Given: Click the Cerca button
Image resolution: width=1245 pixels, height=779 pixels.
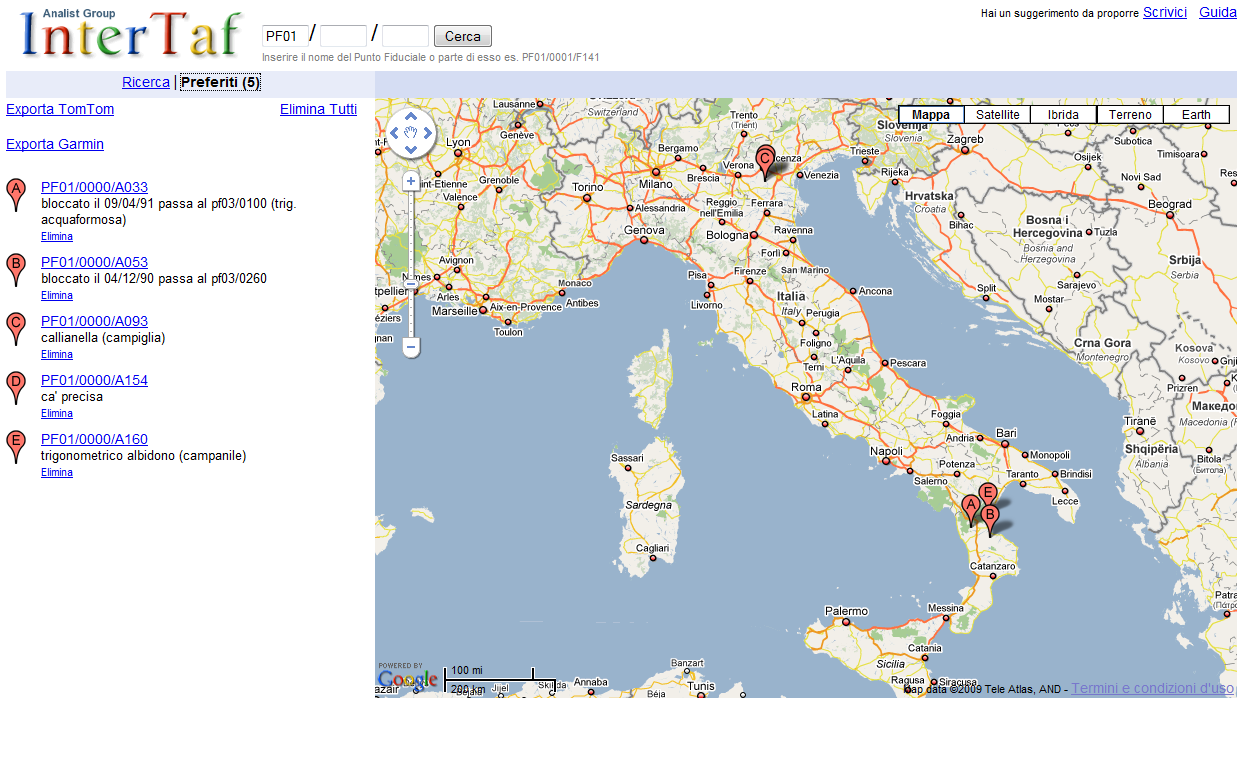Looking at the screenshot, I should tap(463, 36).
